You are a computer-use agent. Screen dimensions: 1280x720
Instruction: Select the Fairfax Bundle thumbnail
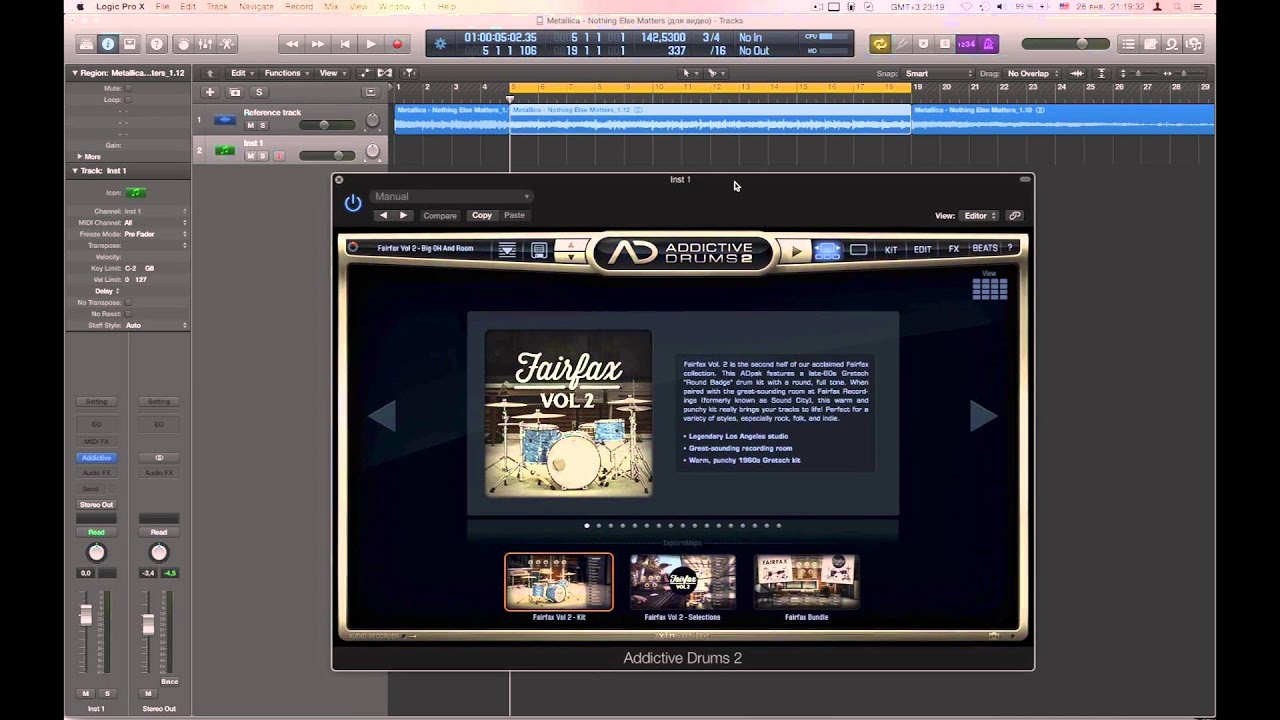[x=806, y=582]
